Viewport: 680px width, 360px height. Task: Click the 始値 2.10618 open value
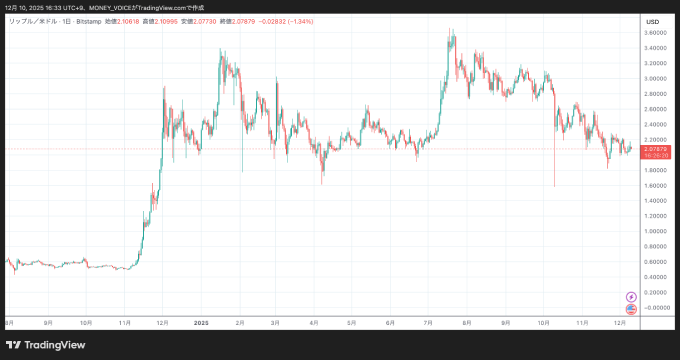point(122,22)
